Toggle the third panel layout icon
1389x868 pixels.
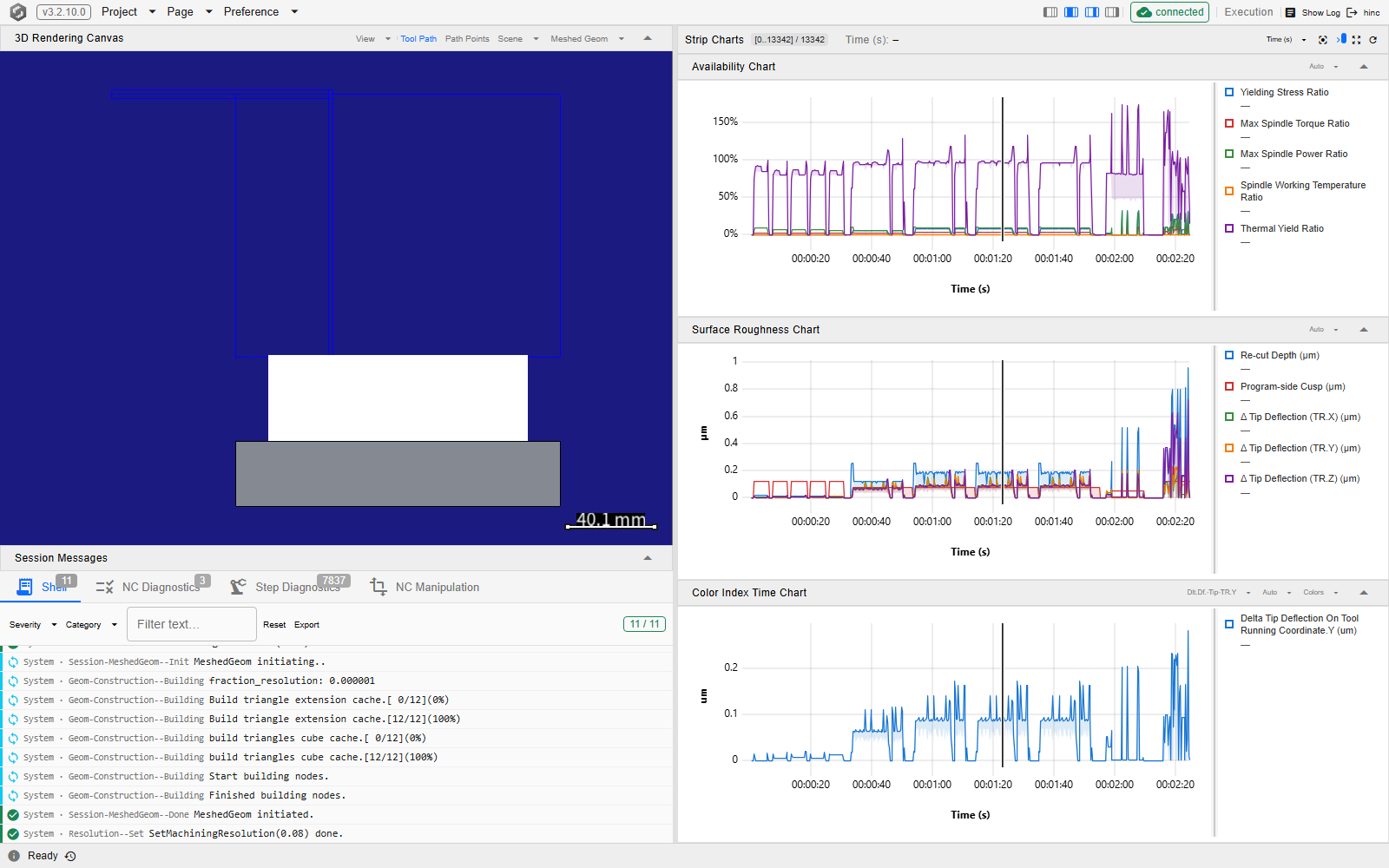[1092, 12]
